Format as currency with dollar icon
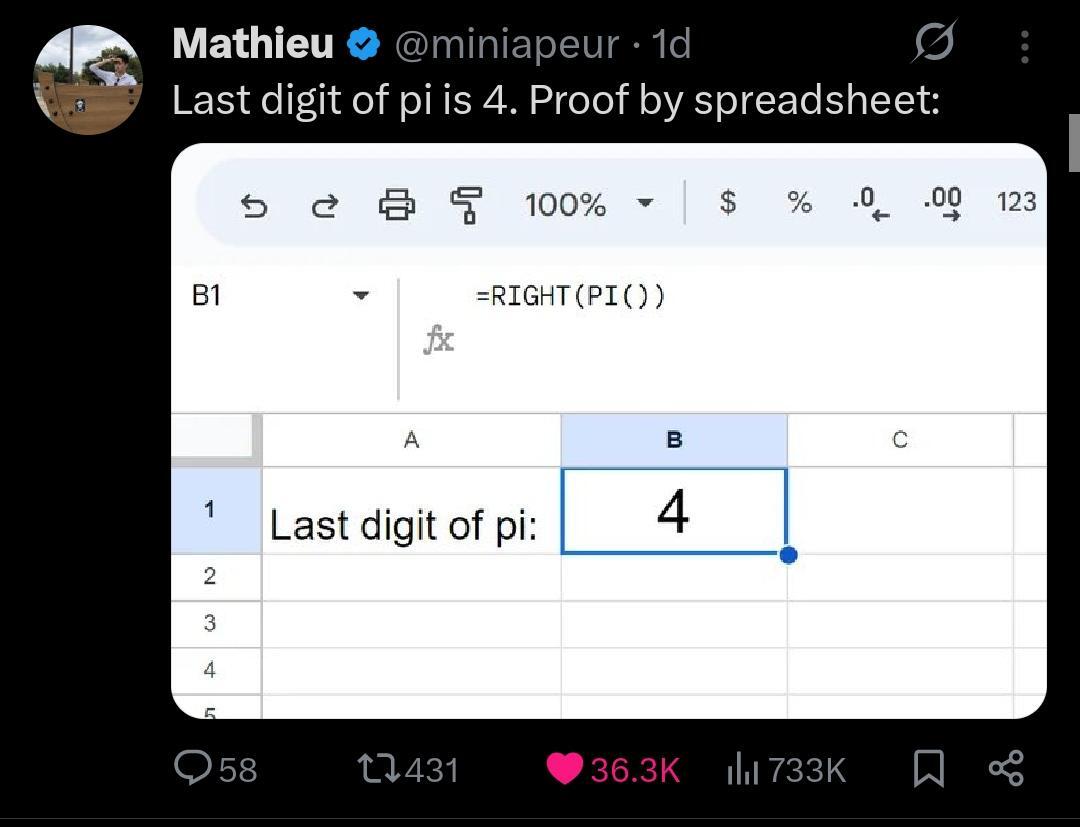 click(x=728, y=203)
